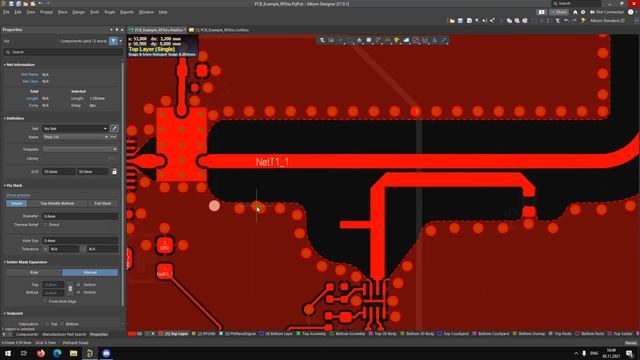Image resolution: width=640 pixels, height=360 pixels.
Task: Click the Properties panel vertical scrollbar
Action: click(123, 184)
